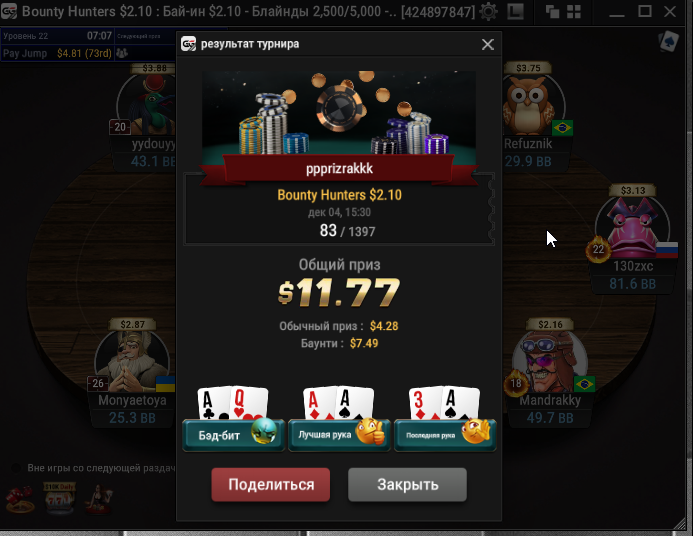Click the Mandrakky pilot avatar
Screen dimensions: 693x536
point(550,362)
